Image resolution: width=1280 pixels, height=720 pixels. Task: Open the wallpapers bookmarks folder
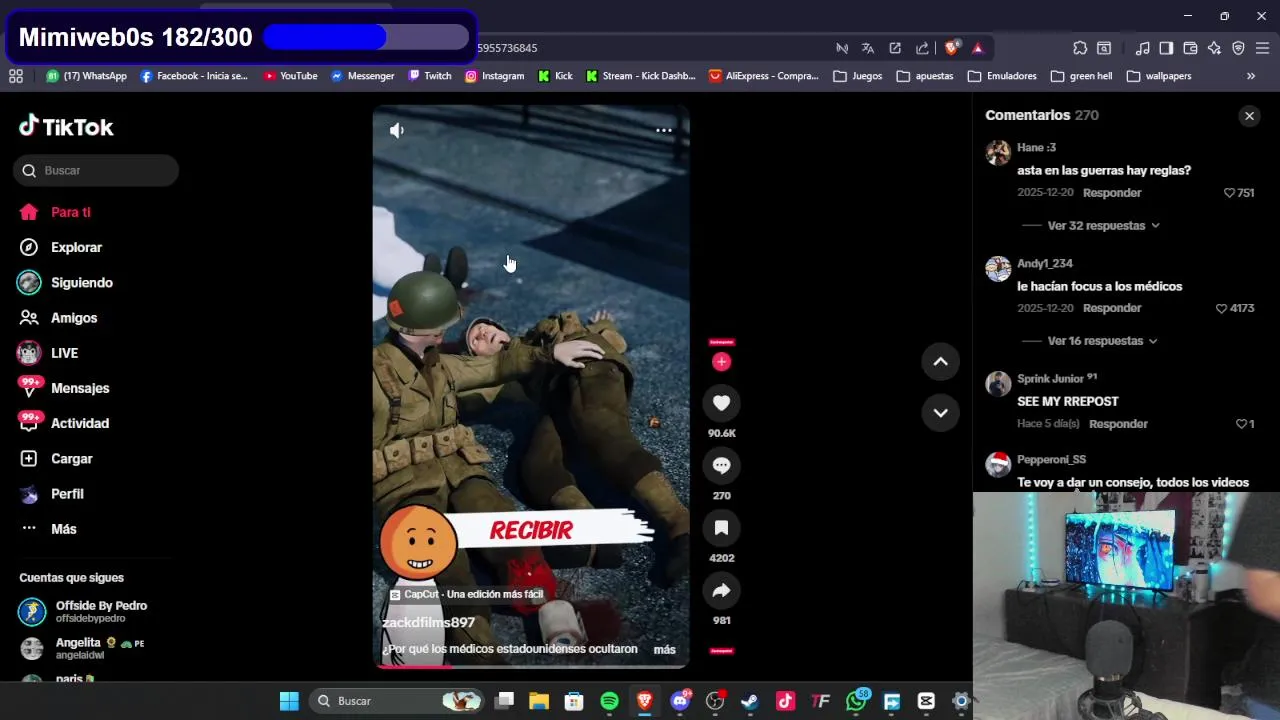pyautogui.click(x=1159, y=76)
